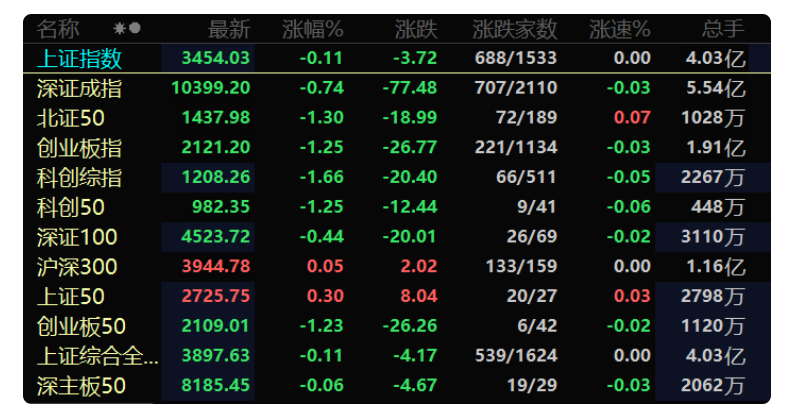Select the 上证指数 row
The image size is (790, 416).
[x=397, y=58]
